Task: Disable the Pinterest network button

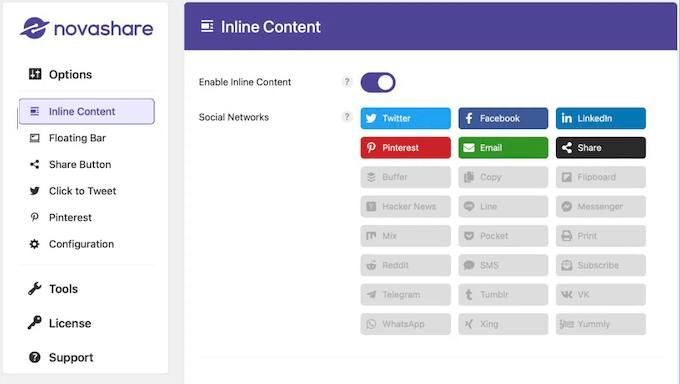Action: (405, 148)
